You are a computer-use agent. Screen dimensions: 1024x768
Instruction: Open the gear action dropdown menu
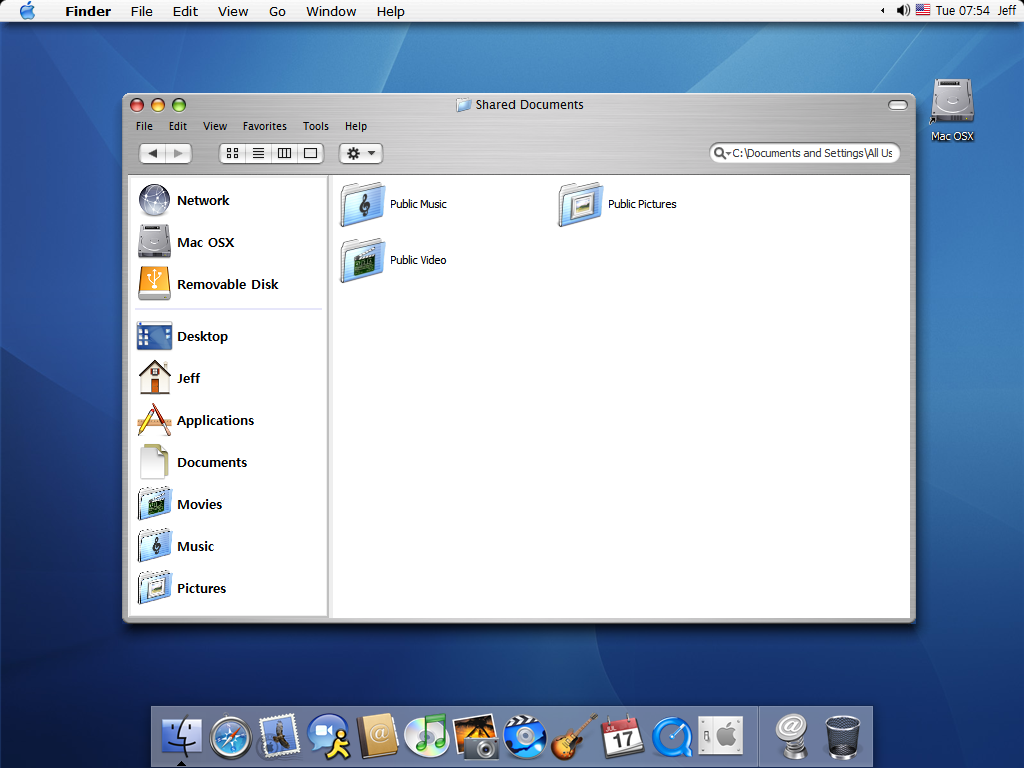tap(360, 153)
